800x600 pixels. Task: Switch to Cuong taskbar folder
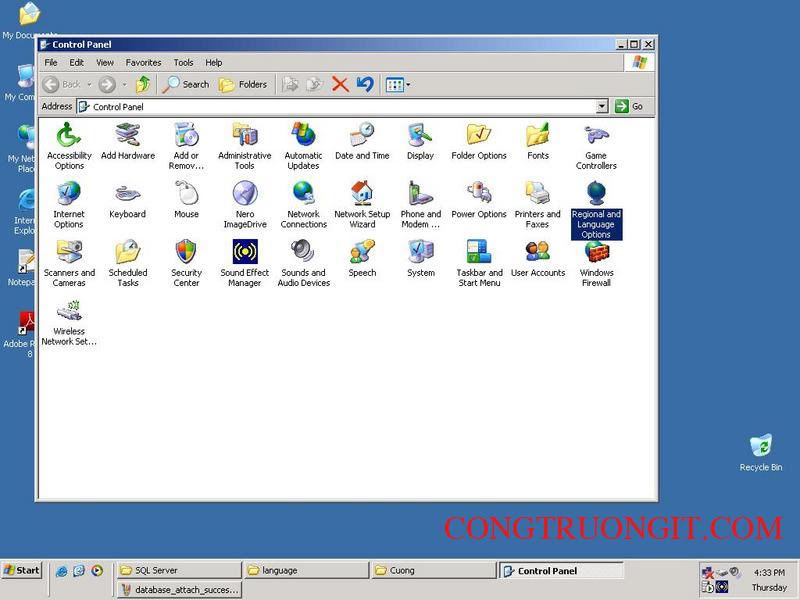[433, 570]
